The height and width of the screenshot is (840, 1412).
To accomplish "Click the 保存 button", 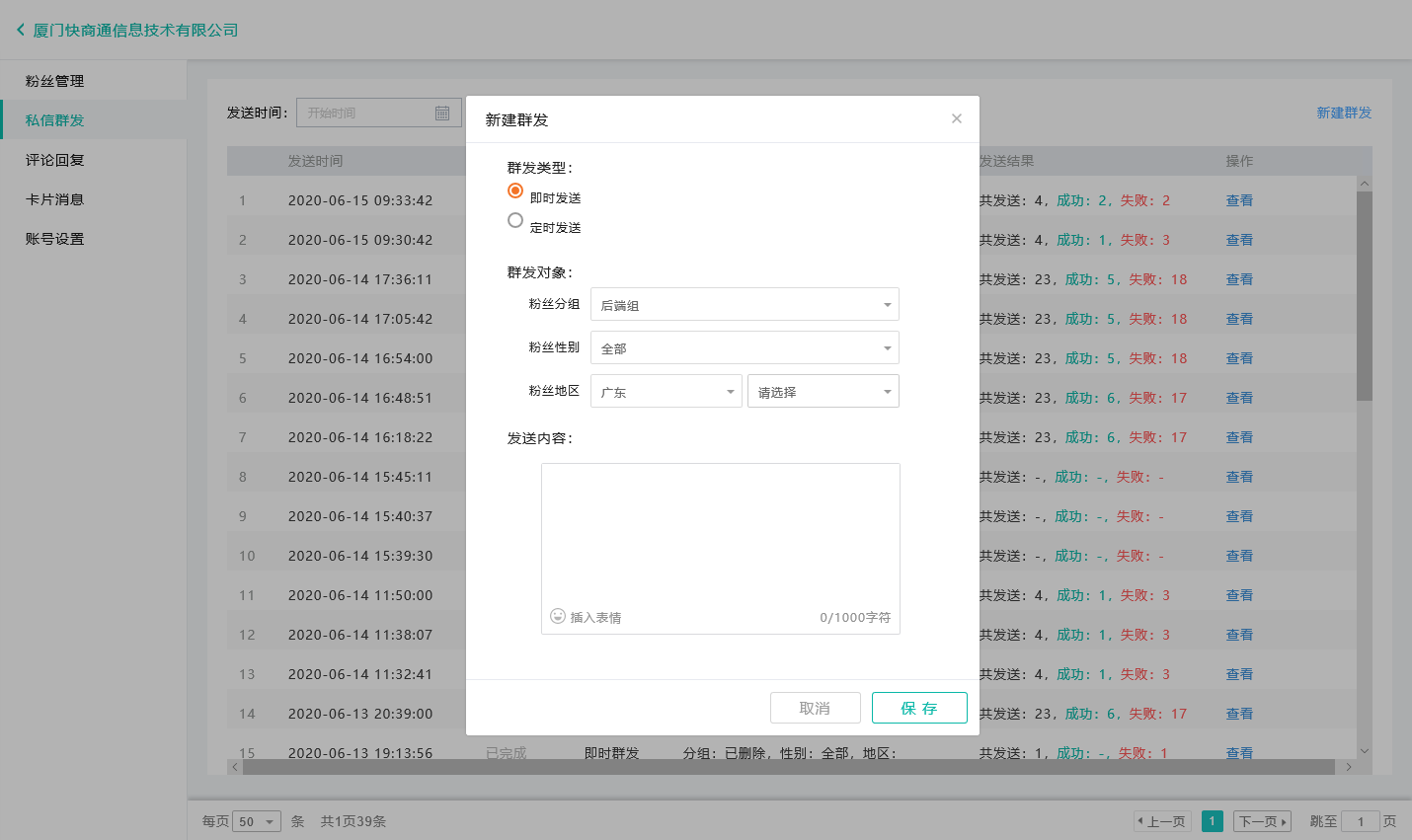I will pos(919,708).
